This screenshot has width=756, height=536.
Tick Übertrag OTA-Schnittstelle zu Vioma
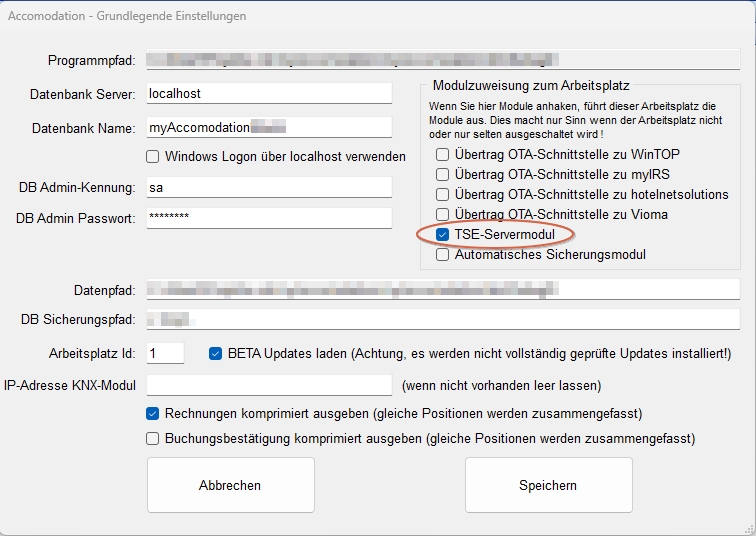point(443,214)
